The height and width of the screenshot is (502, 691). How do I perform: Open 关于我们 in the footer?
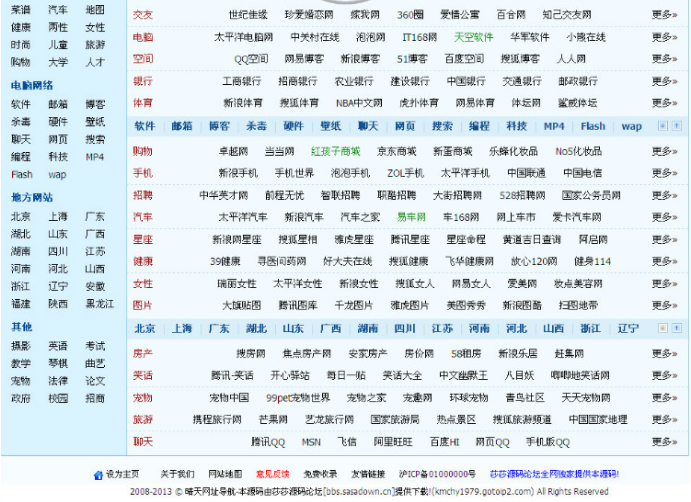(177, 474)
